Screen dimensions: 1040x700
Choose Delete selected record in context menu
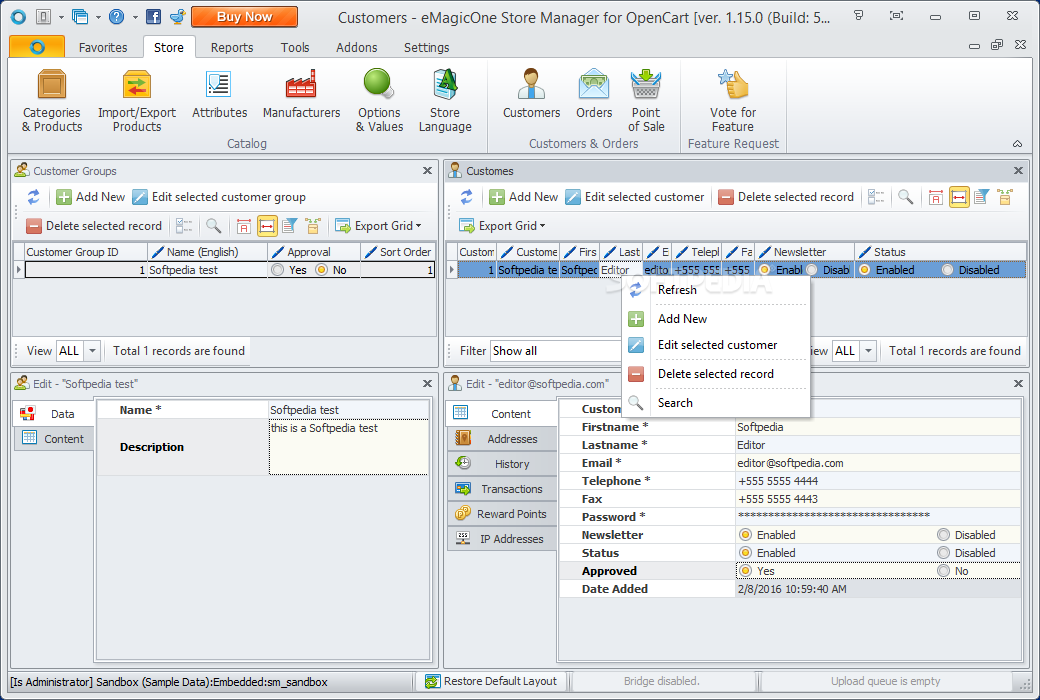click(x=716, y=374)
